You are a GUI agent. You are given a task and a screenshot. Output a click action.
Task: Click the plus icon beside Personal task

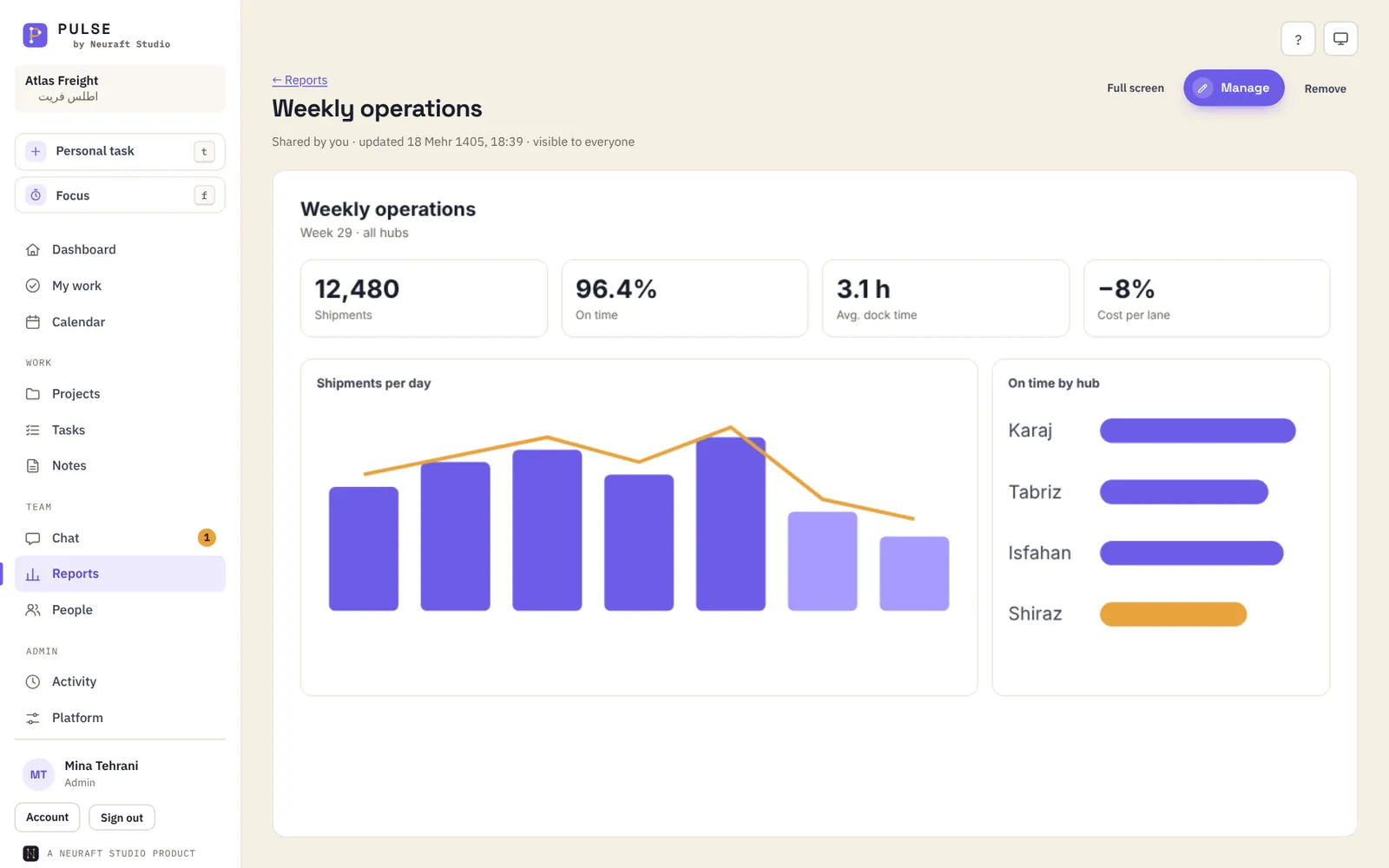point(36,151)
